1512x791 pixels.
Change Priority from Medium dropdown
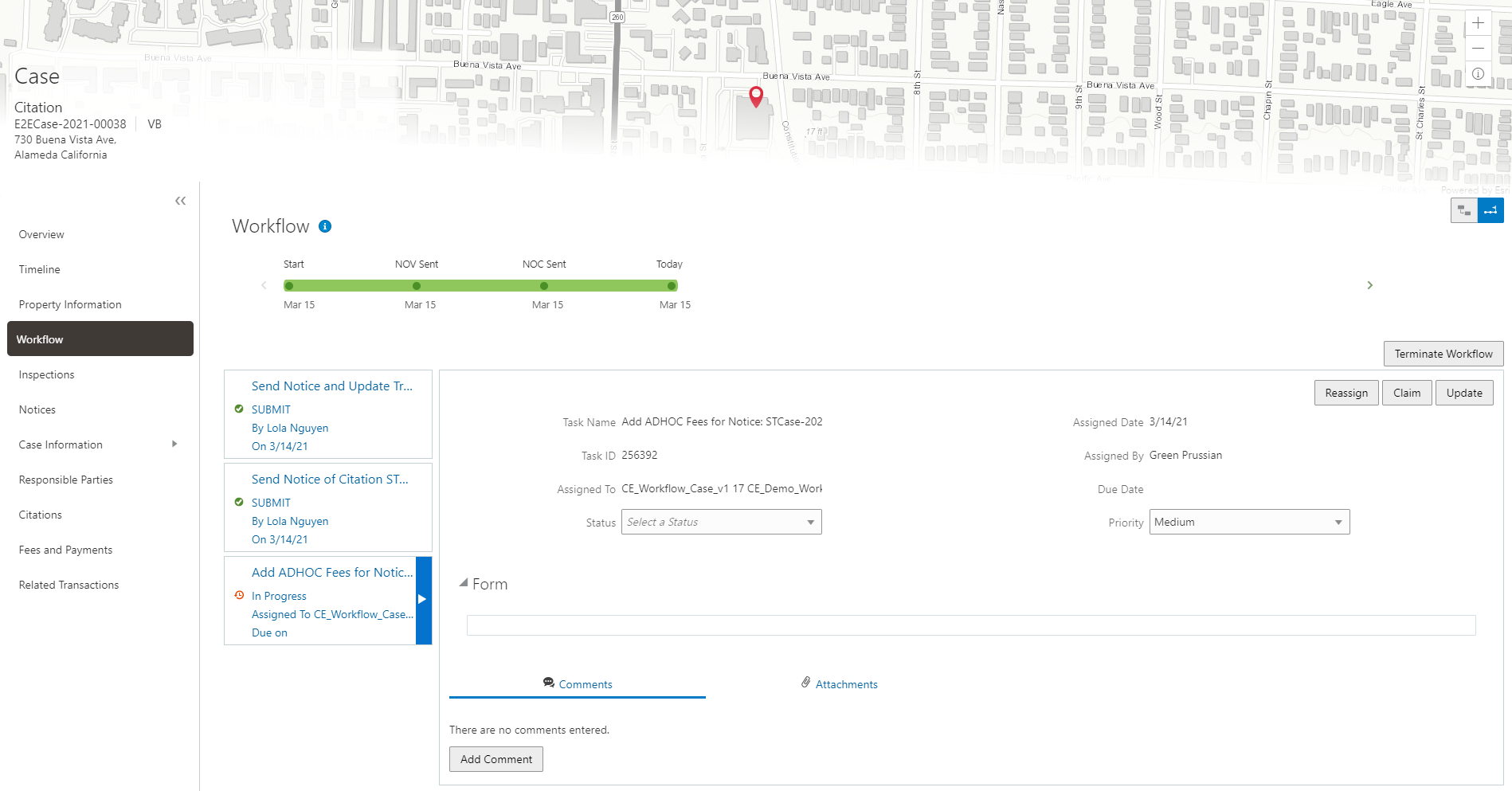click(x=1248, y=522)
